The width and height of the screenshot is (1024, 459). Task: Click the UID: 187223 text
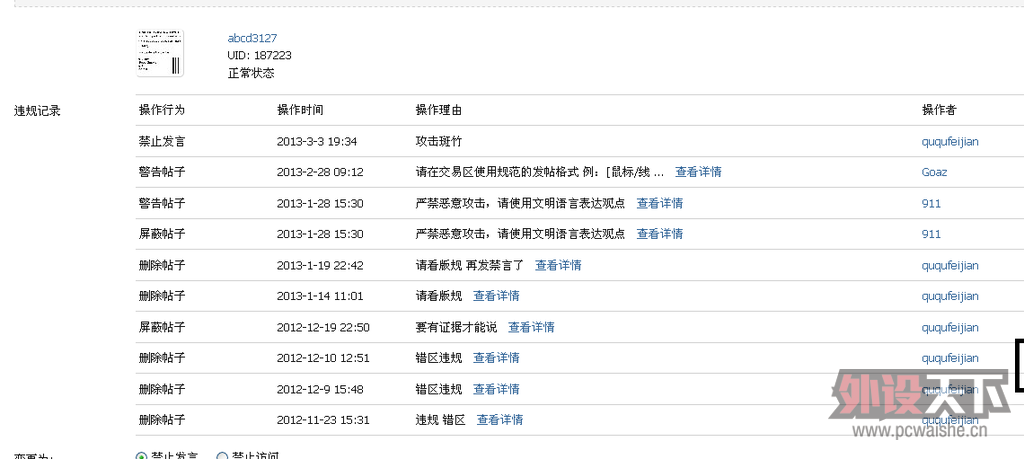coord(259,55)
